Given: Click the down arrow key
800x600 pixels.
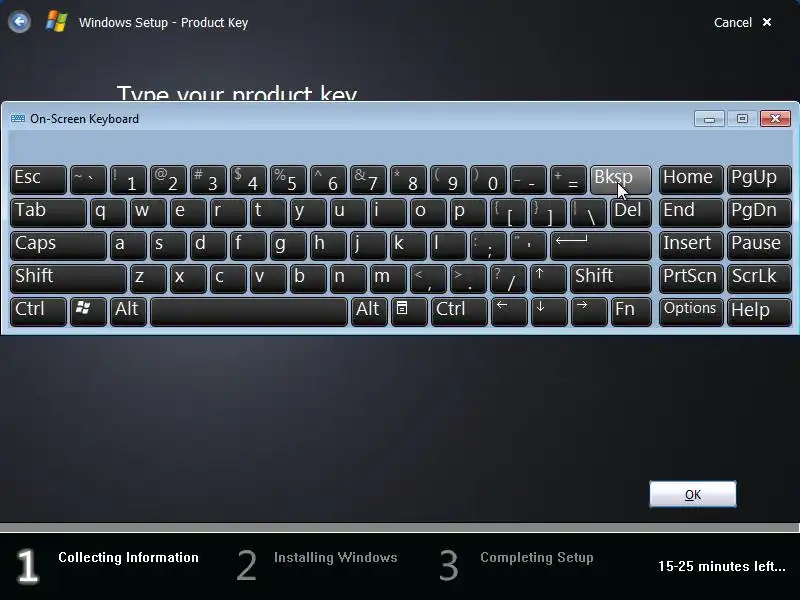Looking at the screenshot, I should click(x=548, y=312).
